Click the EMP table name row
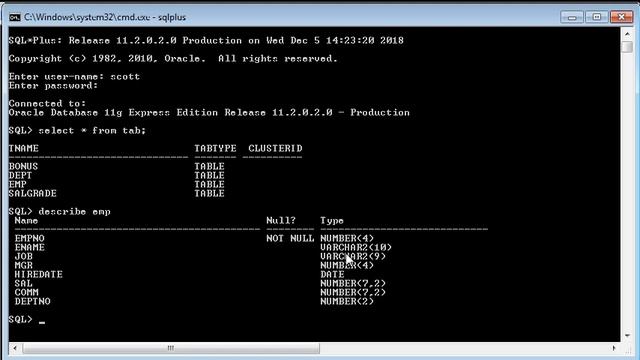Viewport: 640px width, 360px height. 18,184
